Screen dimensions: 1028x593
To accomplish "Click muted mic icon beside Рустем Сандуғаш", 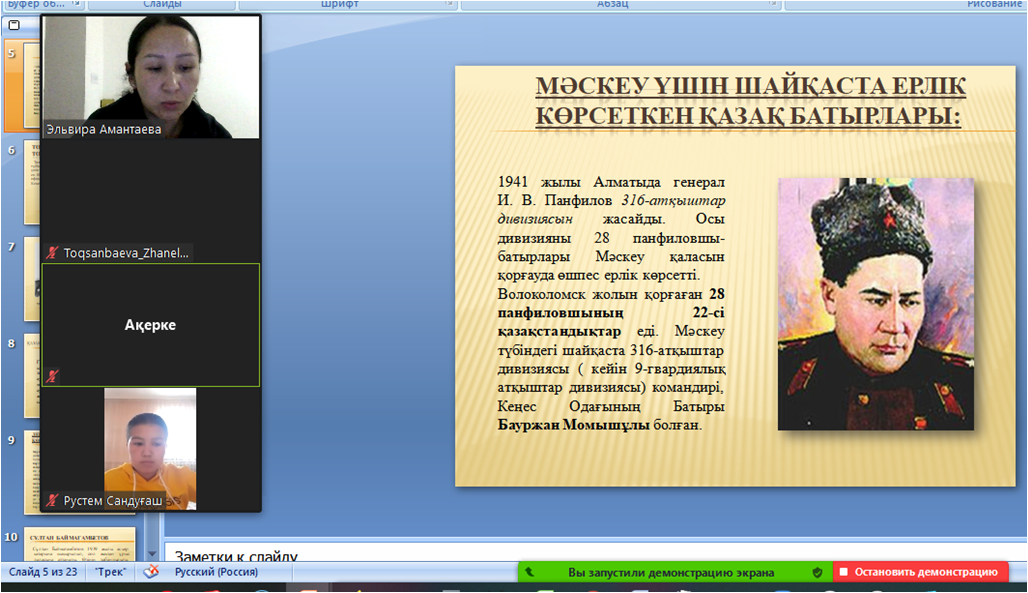I will click(x=52, y=500).
